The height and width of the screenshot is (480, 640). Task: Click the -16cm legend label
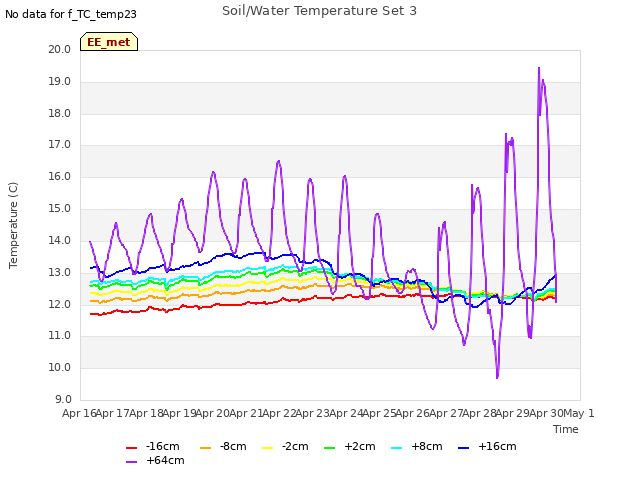[162, 447]
